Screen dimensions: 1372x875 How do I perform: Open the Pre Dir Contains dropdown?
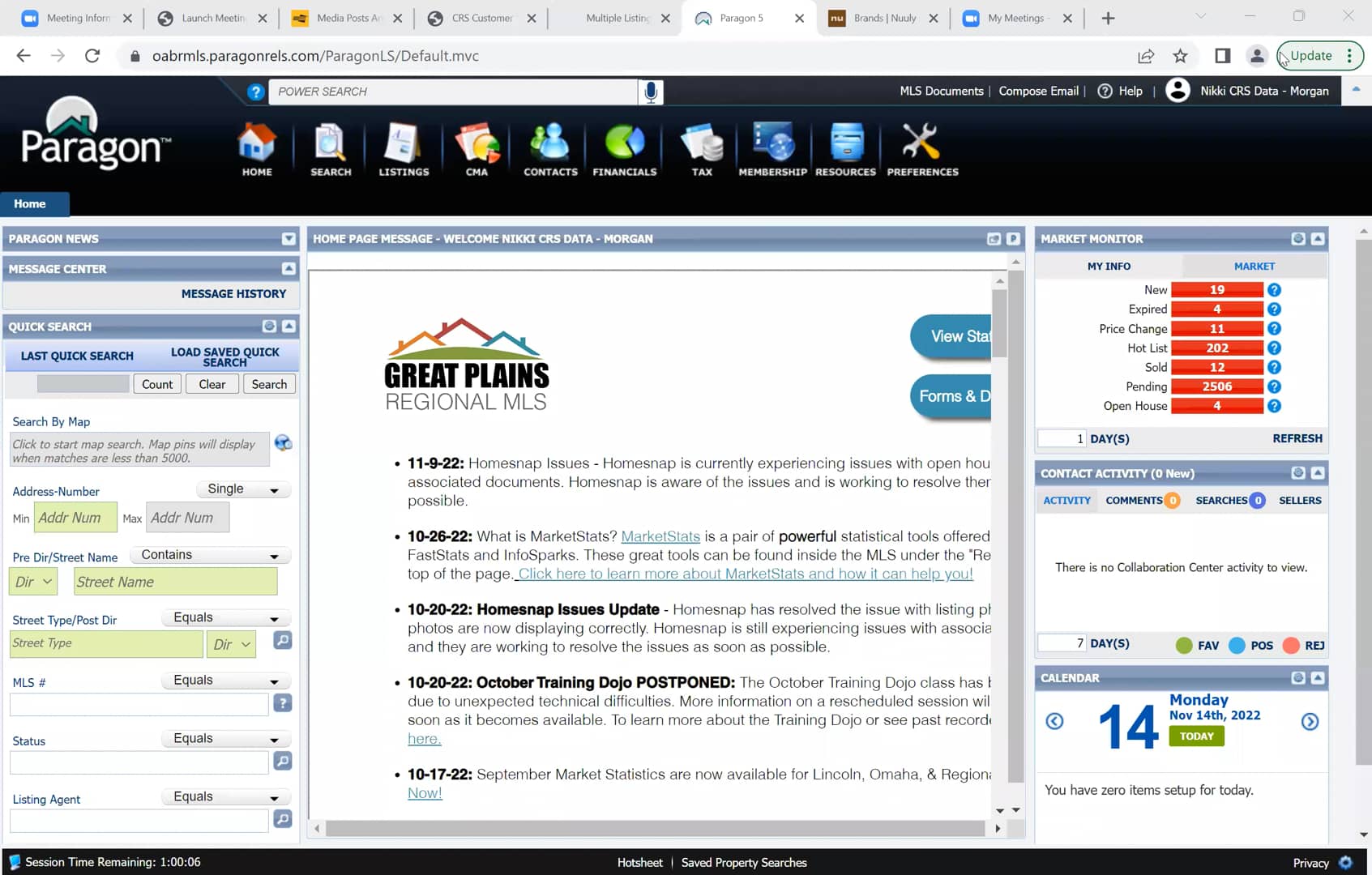209,554
